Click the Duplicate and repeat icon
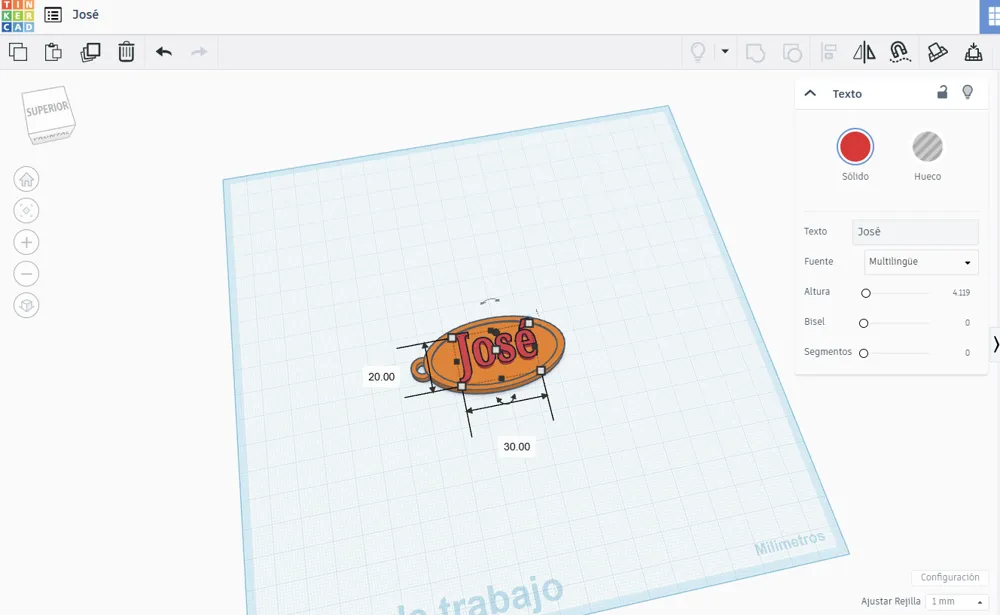Image resolution: width=1000 pixels, height=615 pixels. coord(91,52)
